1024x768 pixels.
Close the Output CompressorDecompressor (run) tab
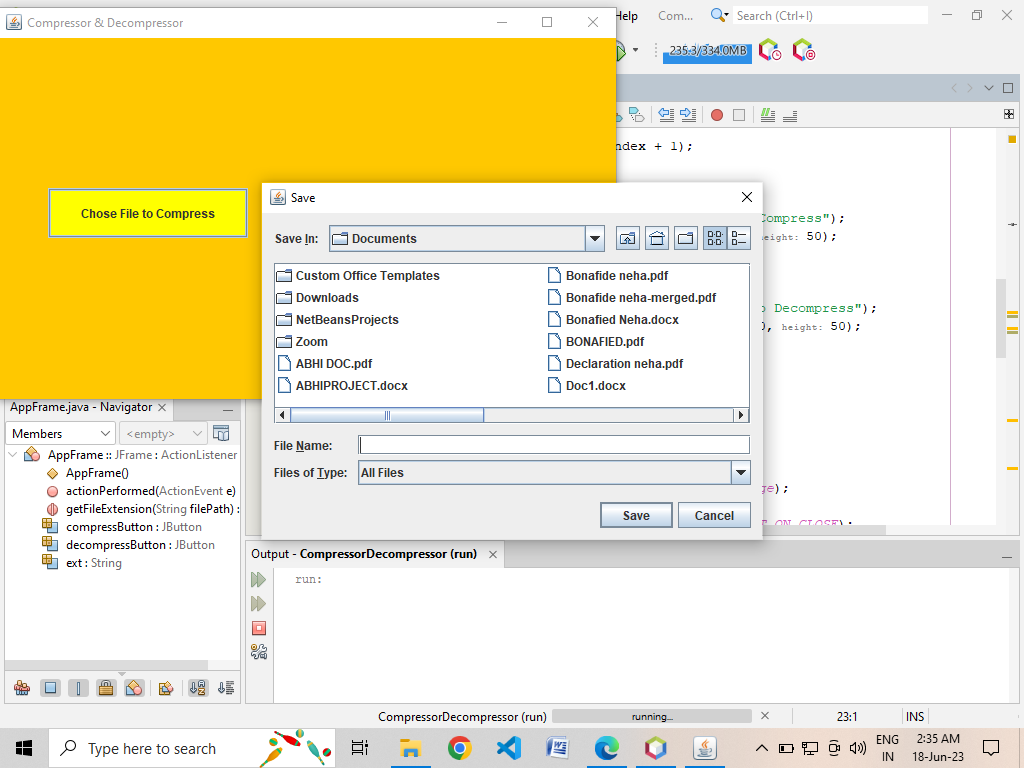[x=493, y=554]
